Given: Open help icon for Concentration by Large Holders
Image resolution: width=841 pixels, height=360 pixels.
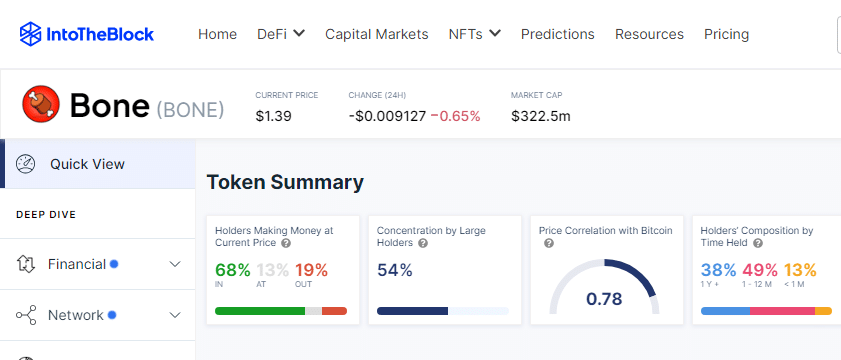Looking at the screenshot, I should click(423, 243).
